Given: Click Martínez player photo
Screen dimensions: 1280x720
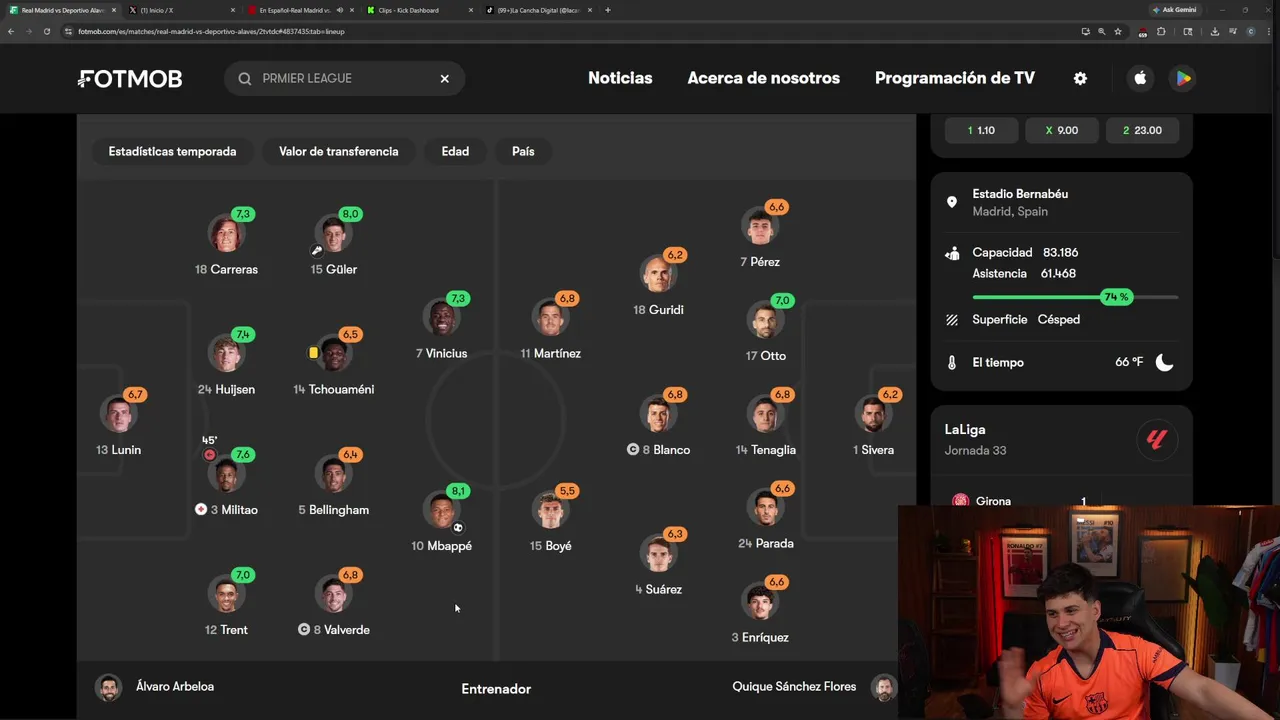Looking at the screenshot, I should (551, 318).
